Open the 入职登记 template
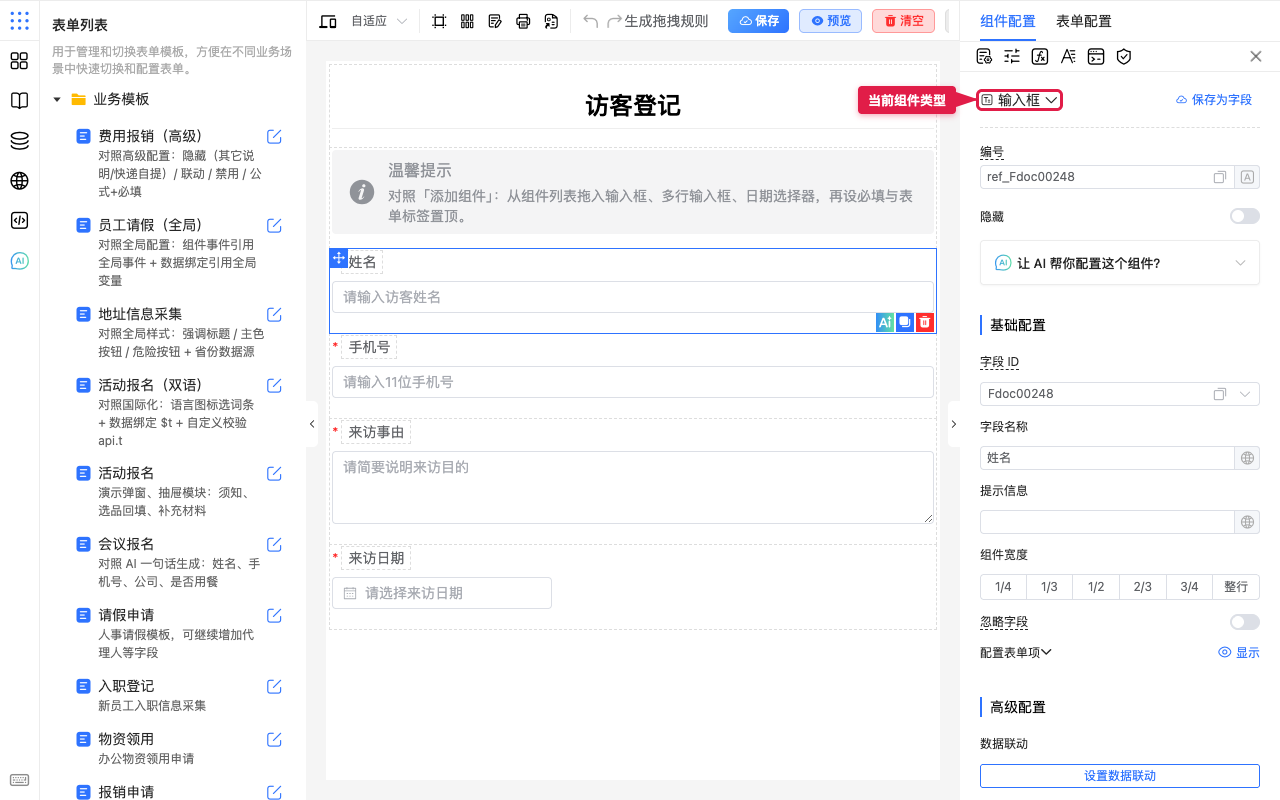The width and height of the screenshot is (1280, 800). click(126, 686)
